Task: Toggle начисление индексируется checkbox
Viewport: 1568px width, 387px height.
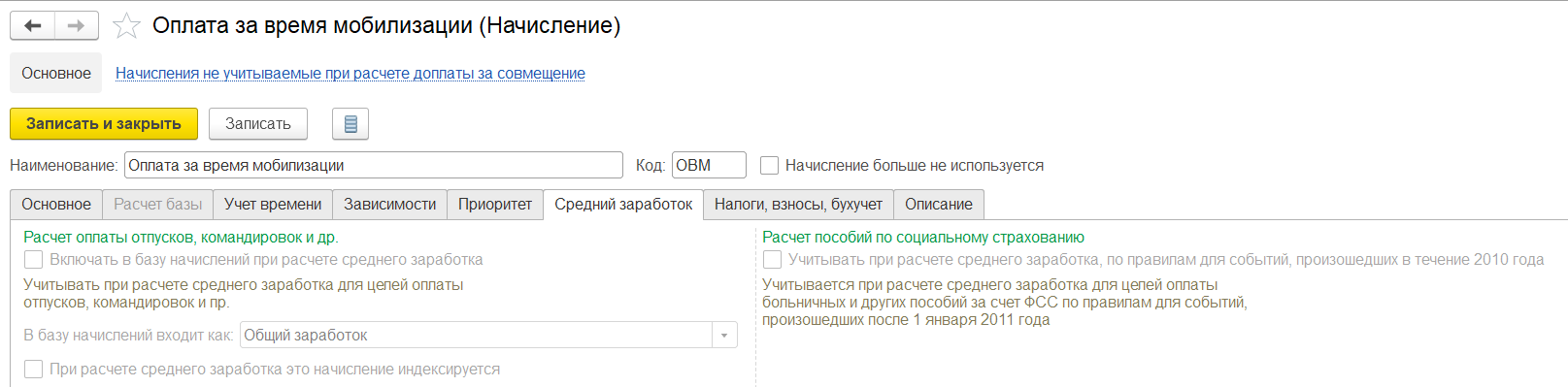Action: click(x=34, y=370)
